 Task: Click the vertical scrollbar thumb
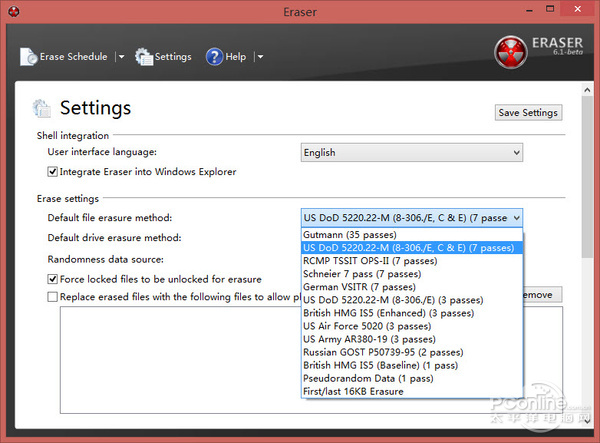coord(587,177)
